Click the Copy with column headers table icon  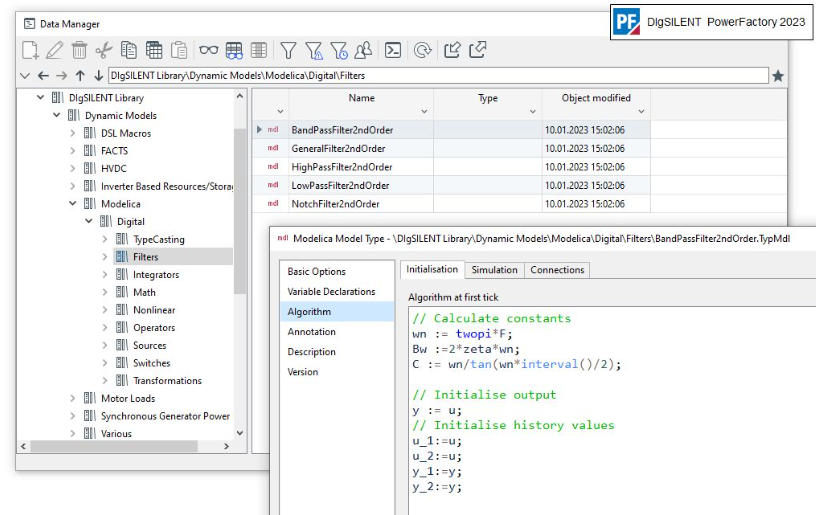click(x=154, y=50)
